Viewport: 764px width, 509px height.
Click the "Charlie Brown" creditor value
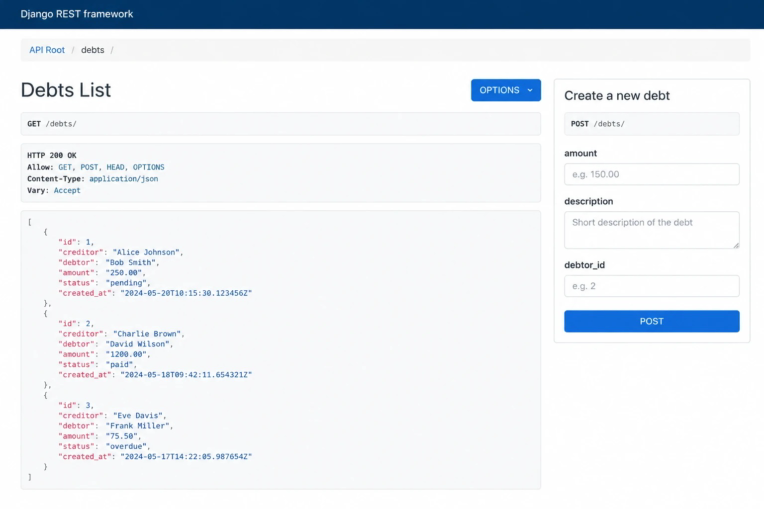pyautogui.click(x=147, y=334)
